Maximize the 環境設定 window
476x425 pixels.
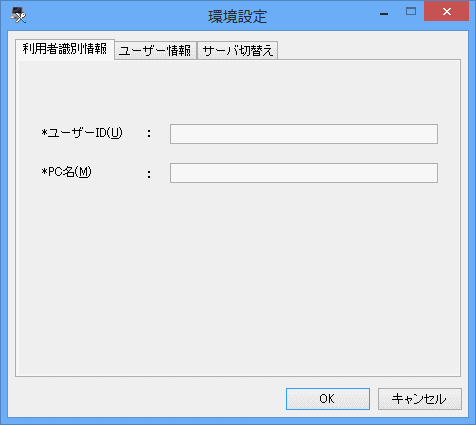[411, 12]
